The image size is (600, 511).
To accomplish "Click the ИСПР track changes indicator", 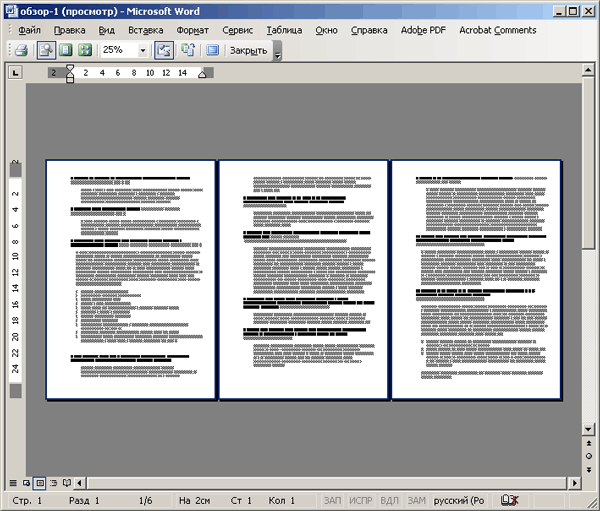I will (x=360, y=500).
